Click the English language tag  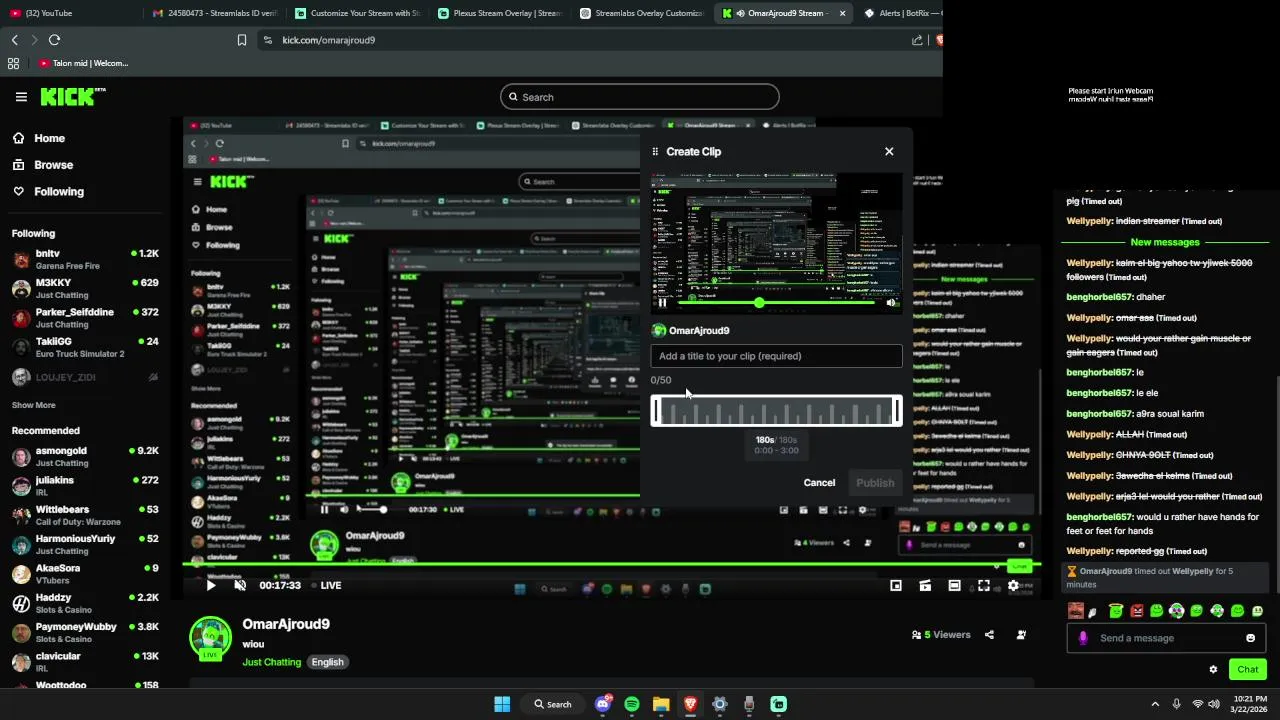point(327,662)
